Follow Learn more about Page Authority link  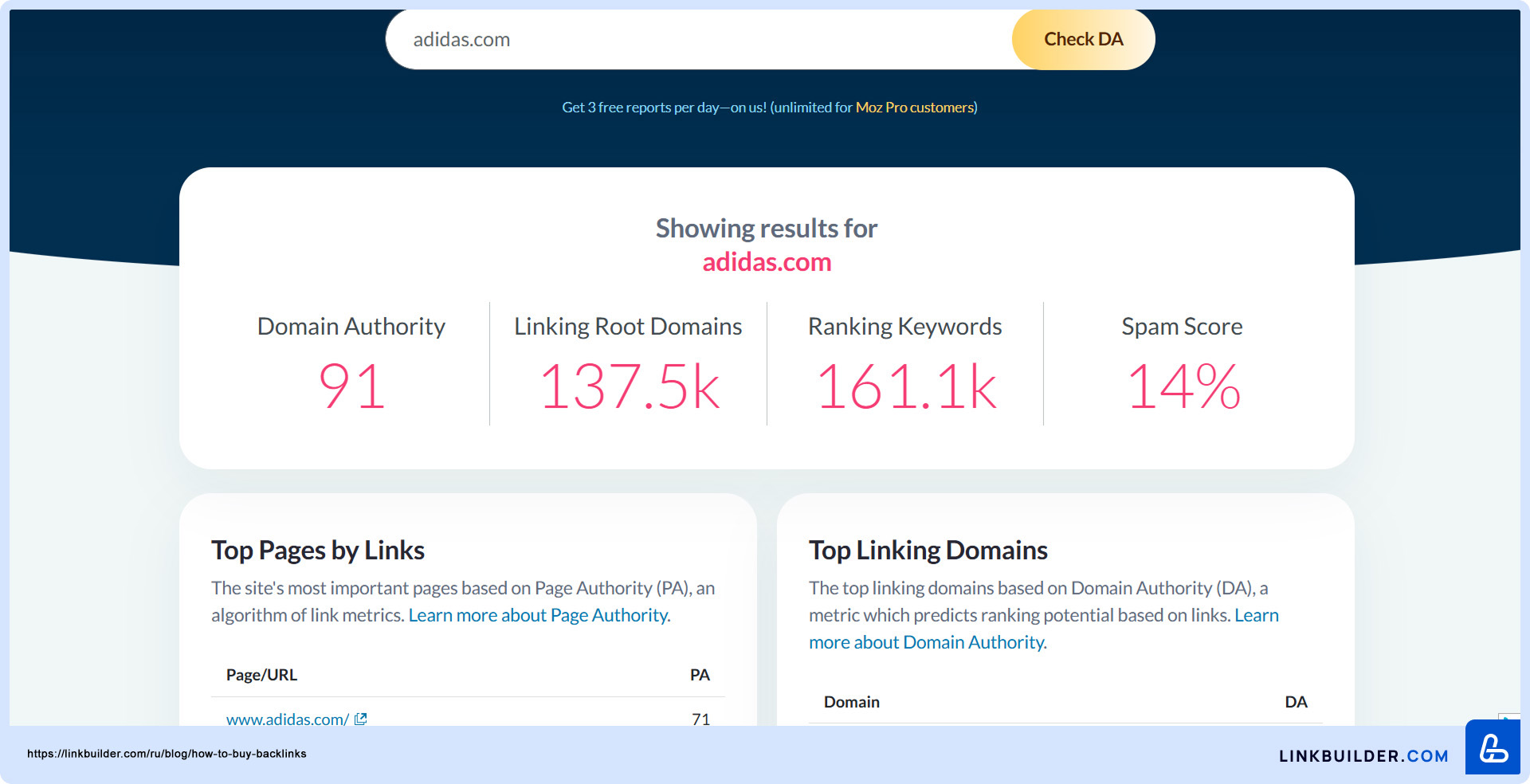point(539,615)
